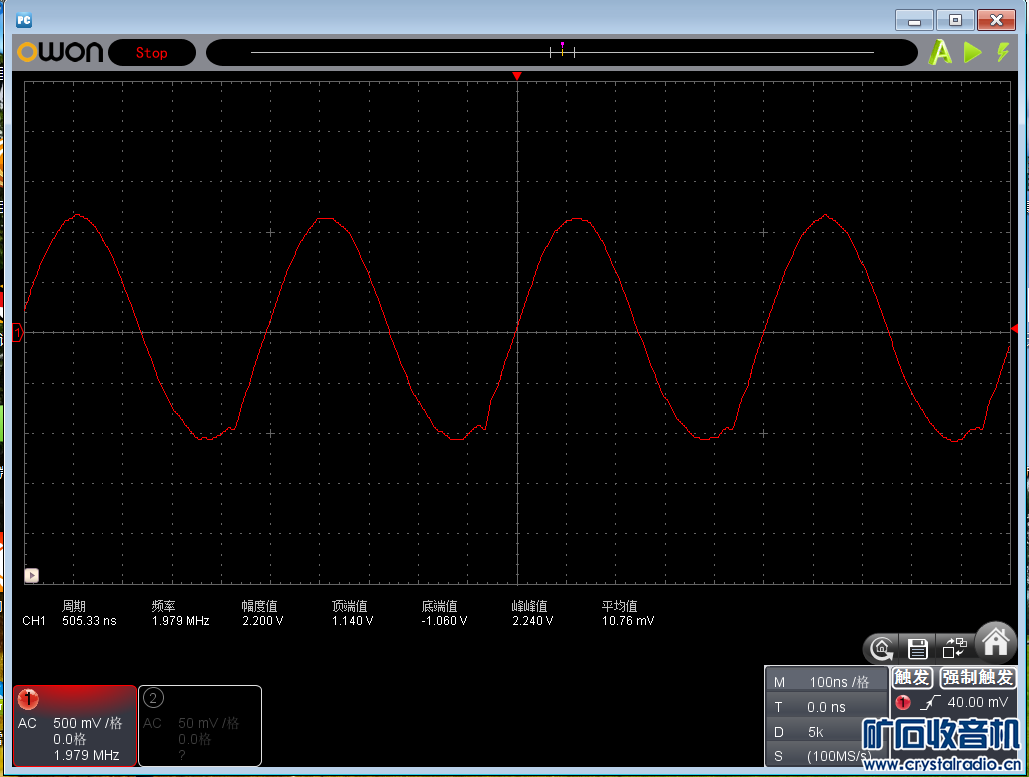Viewport: 1029px width, 777px height.
Task: Click the green lightning single-trigger icon
Action: tap(1003, 53)
